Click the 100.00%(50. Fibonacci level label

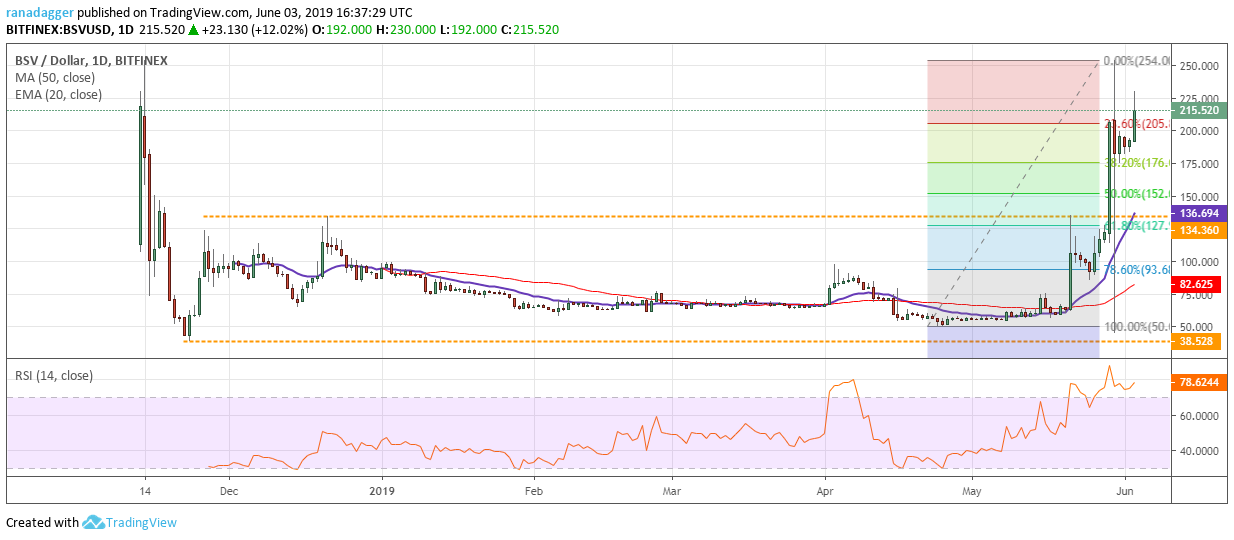tap(1135, 327)
